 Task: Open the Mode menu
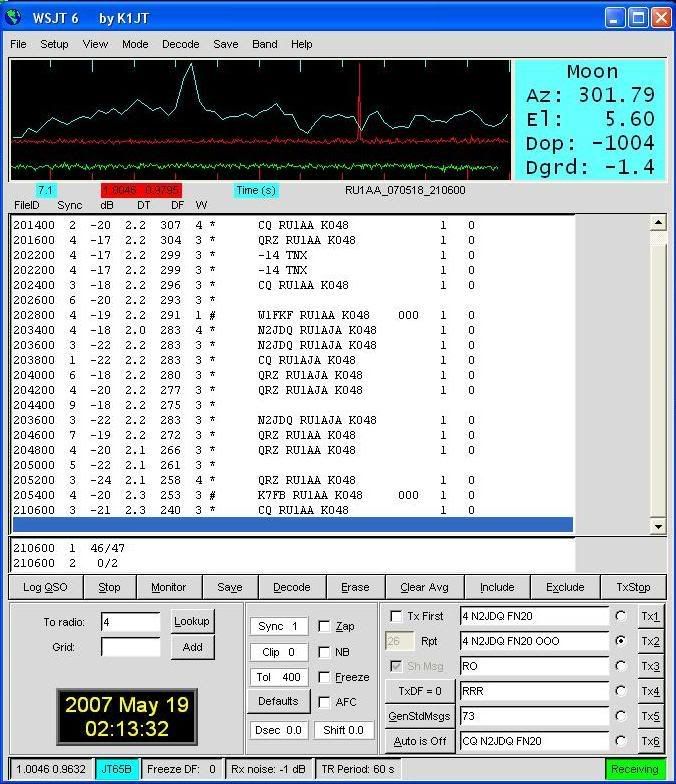[135, 44]
